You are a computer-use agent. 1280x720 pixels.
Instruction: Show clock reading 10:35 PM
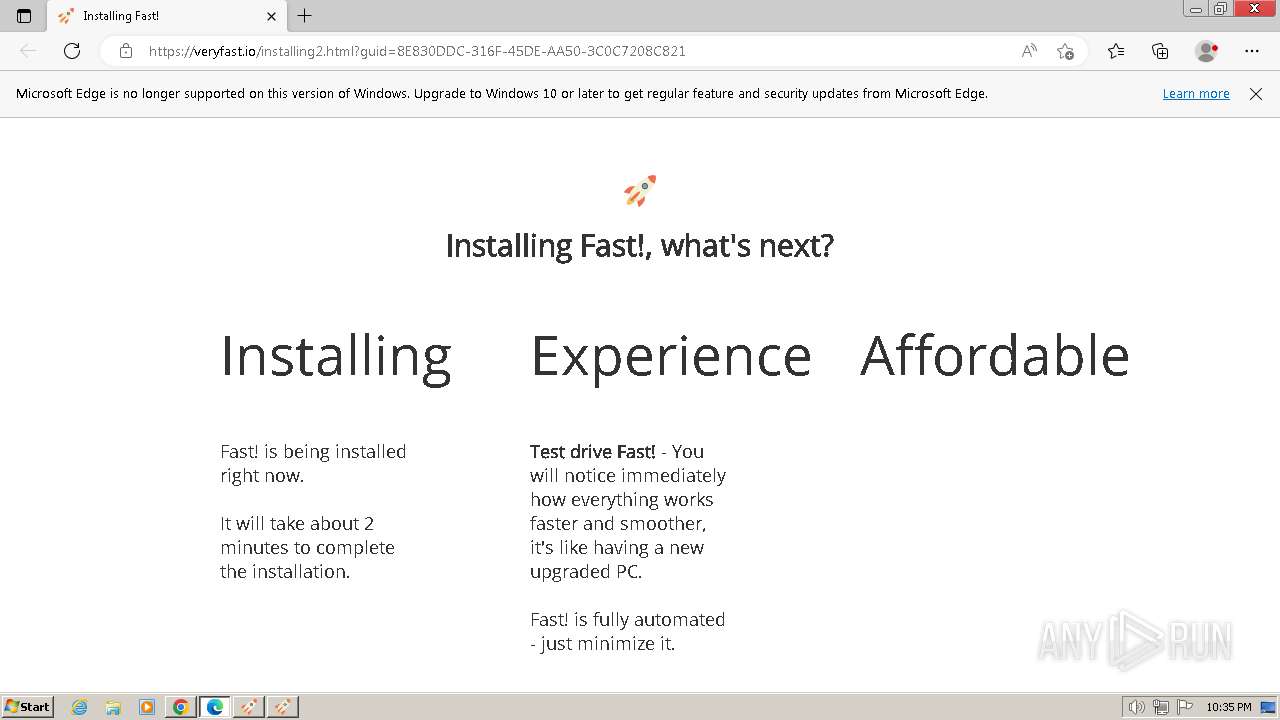tap(1229, 707)
